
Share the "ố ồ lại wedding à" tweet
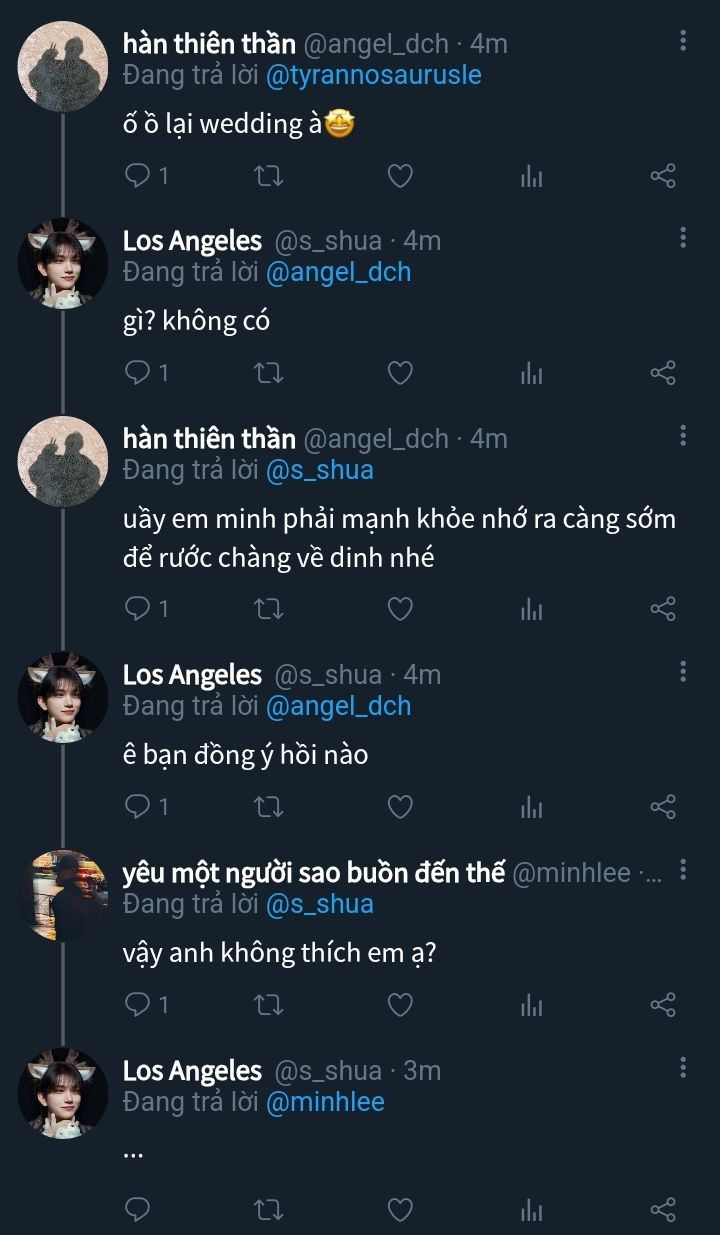[663, 177]
